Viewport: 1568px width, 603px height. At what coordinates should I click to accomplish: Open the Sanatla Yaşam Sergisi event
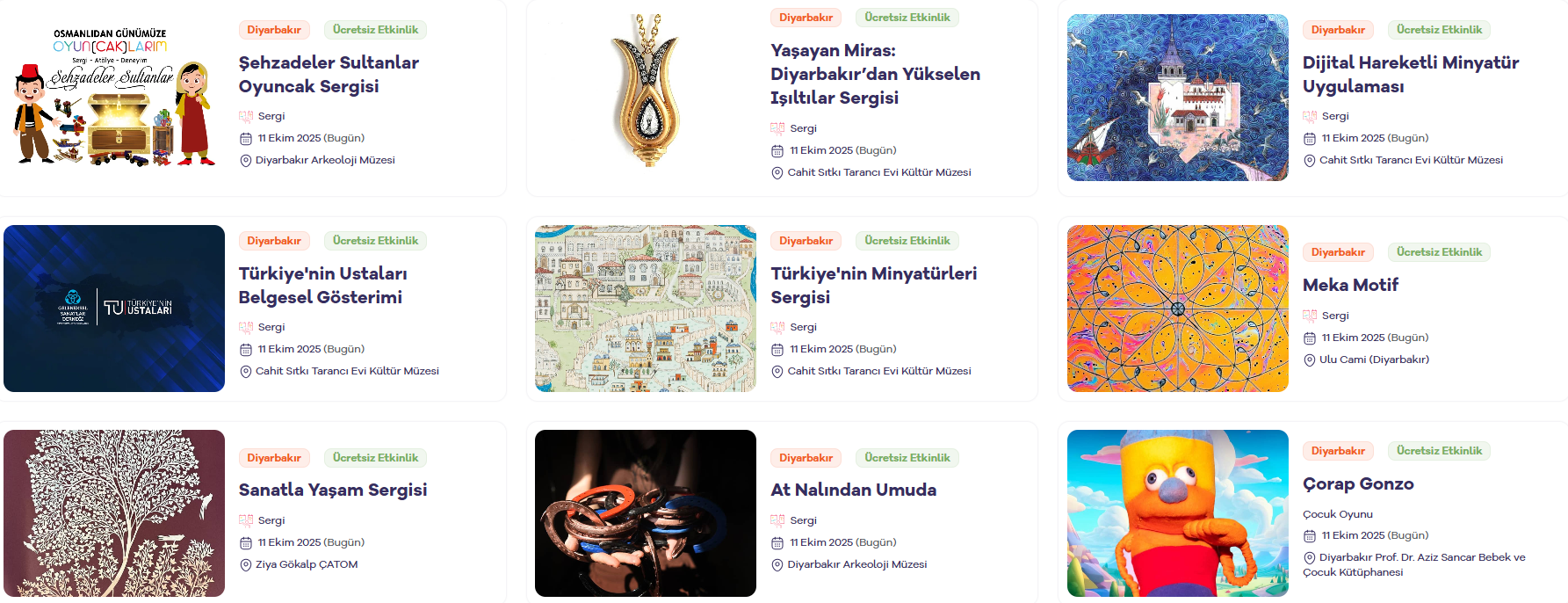pos(333,490)
